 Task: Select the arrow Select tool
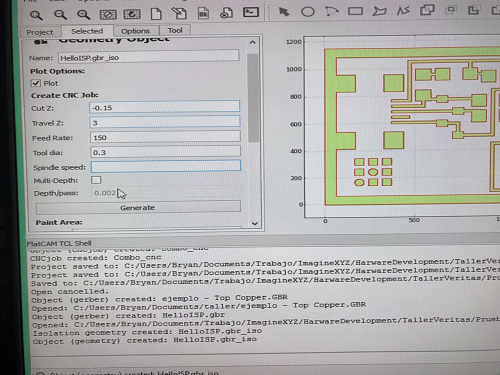284,12
